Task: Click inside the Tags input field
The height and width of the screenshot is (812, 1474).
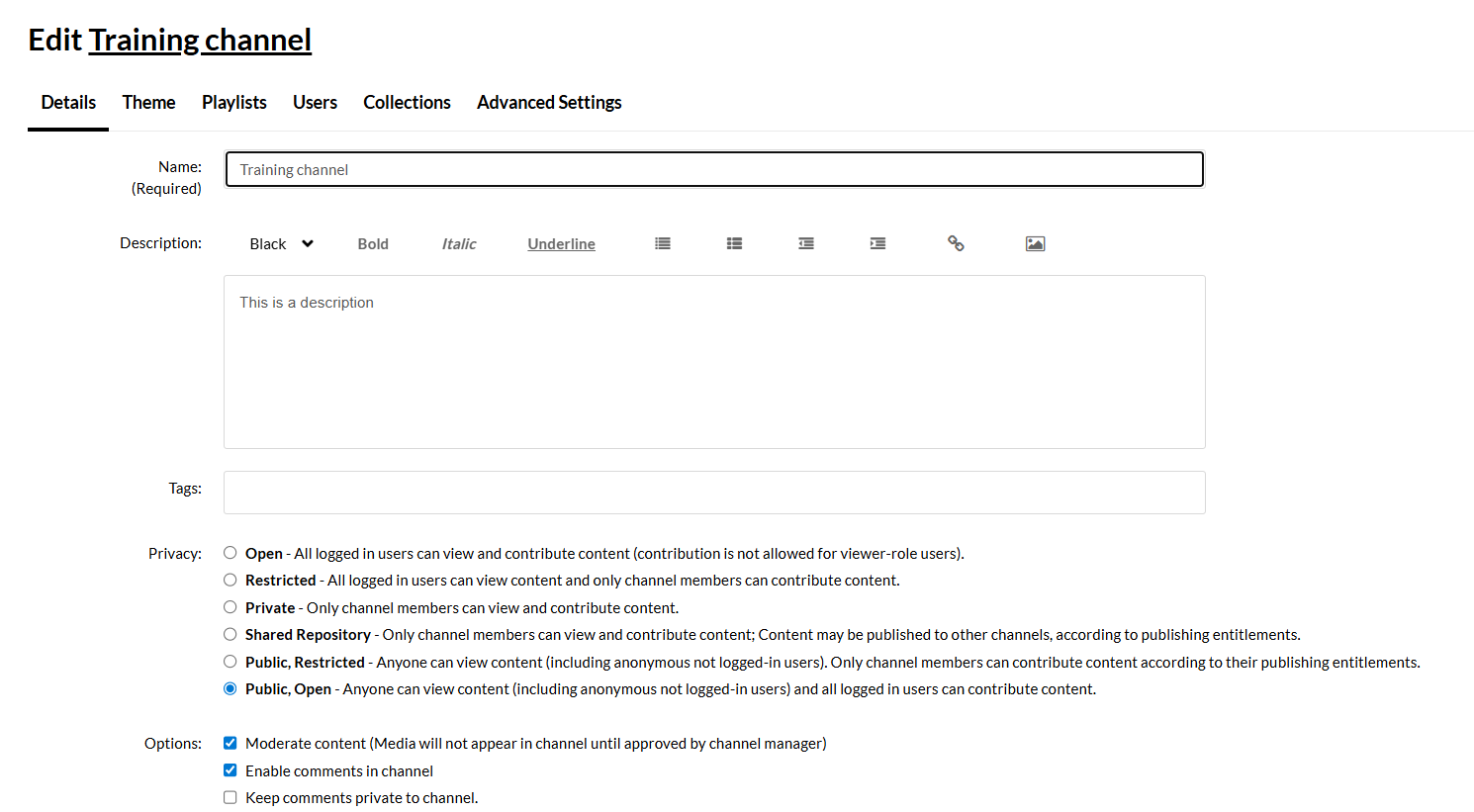Action: [714, 493]
